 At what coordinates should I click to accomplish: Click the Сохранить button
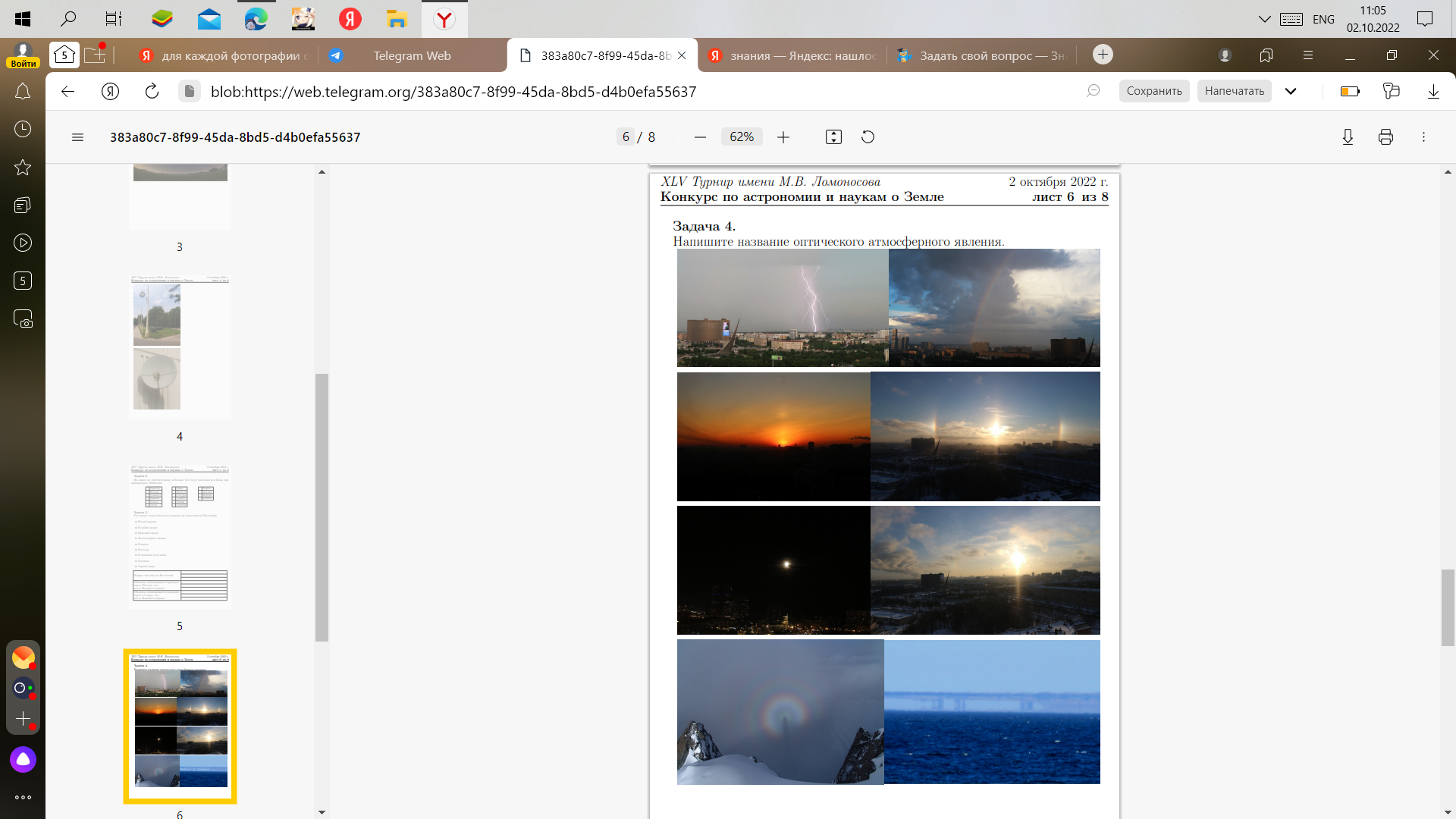pyautogui.click(x=1154, y=91)
